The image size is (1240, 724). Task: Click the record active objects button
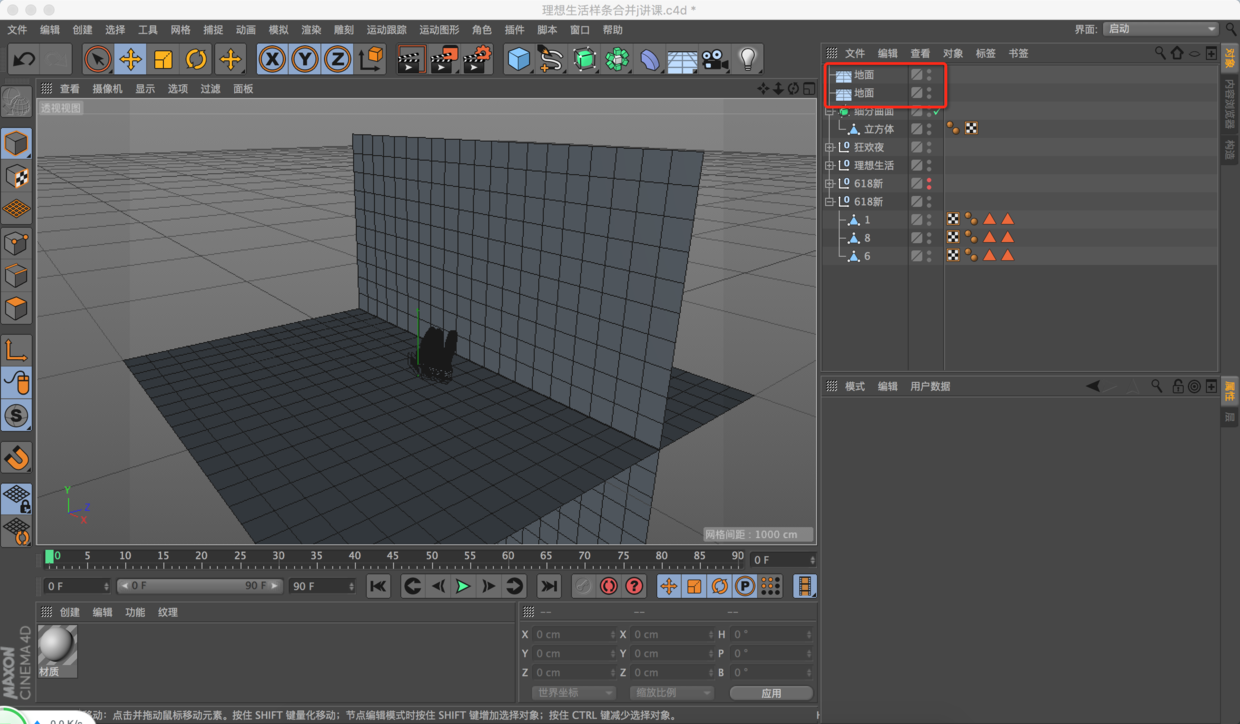pos(608,586)
